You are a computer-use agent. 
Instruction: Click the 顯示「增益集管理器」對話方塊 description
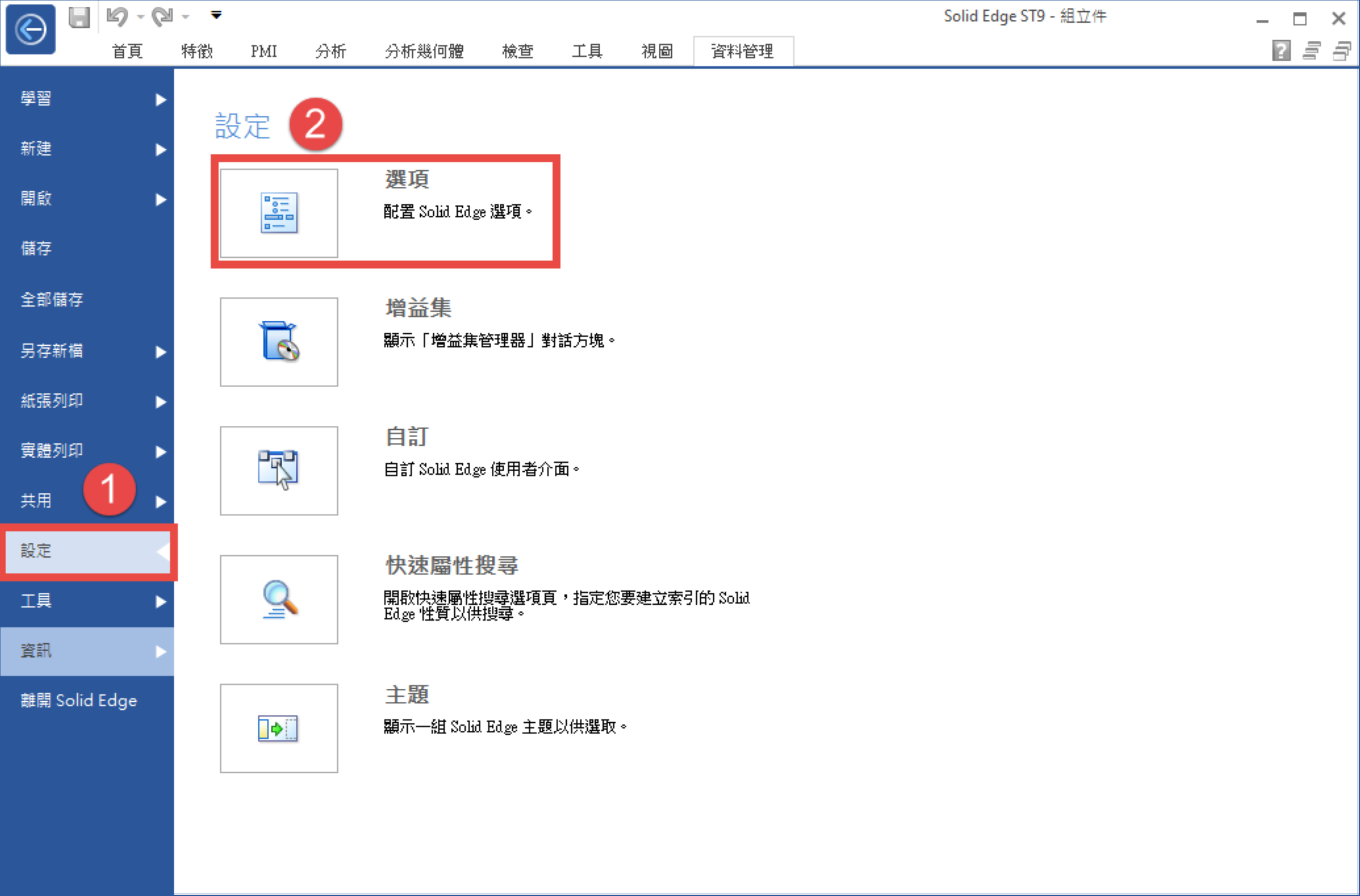coord(499,341)
